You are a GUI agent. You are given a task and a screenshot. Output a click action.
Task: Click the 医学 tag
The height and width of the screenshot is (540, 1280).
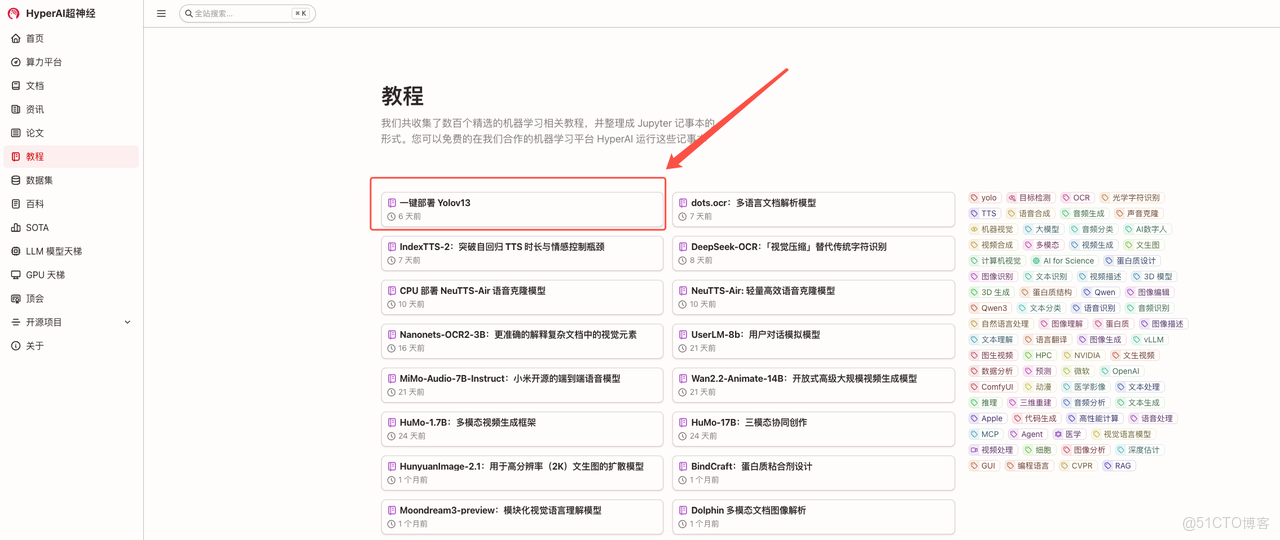coord(1068,434)
